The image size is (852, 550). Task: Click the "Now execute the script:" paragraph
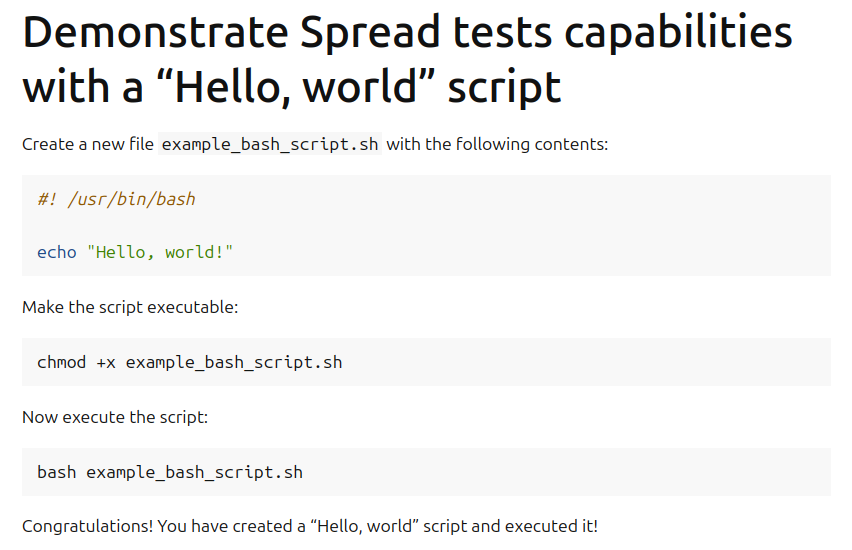pos(115,417)
